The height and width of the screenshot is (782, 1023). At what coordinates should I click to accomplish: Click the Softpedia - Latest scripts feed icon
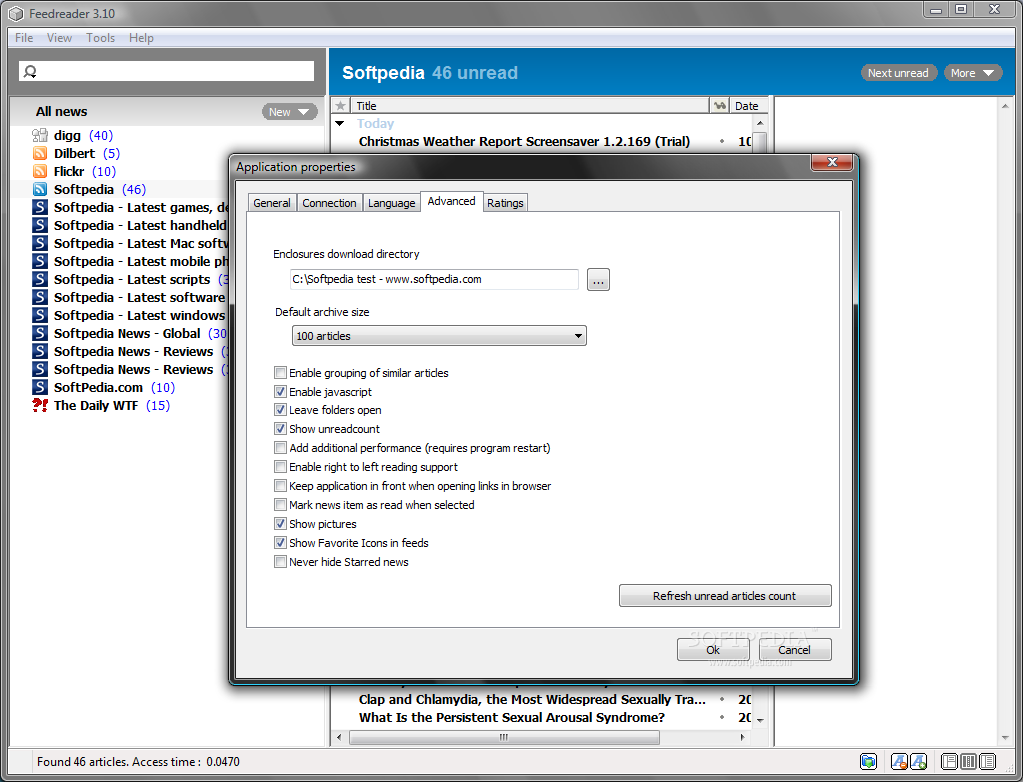pos(40,279)
